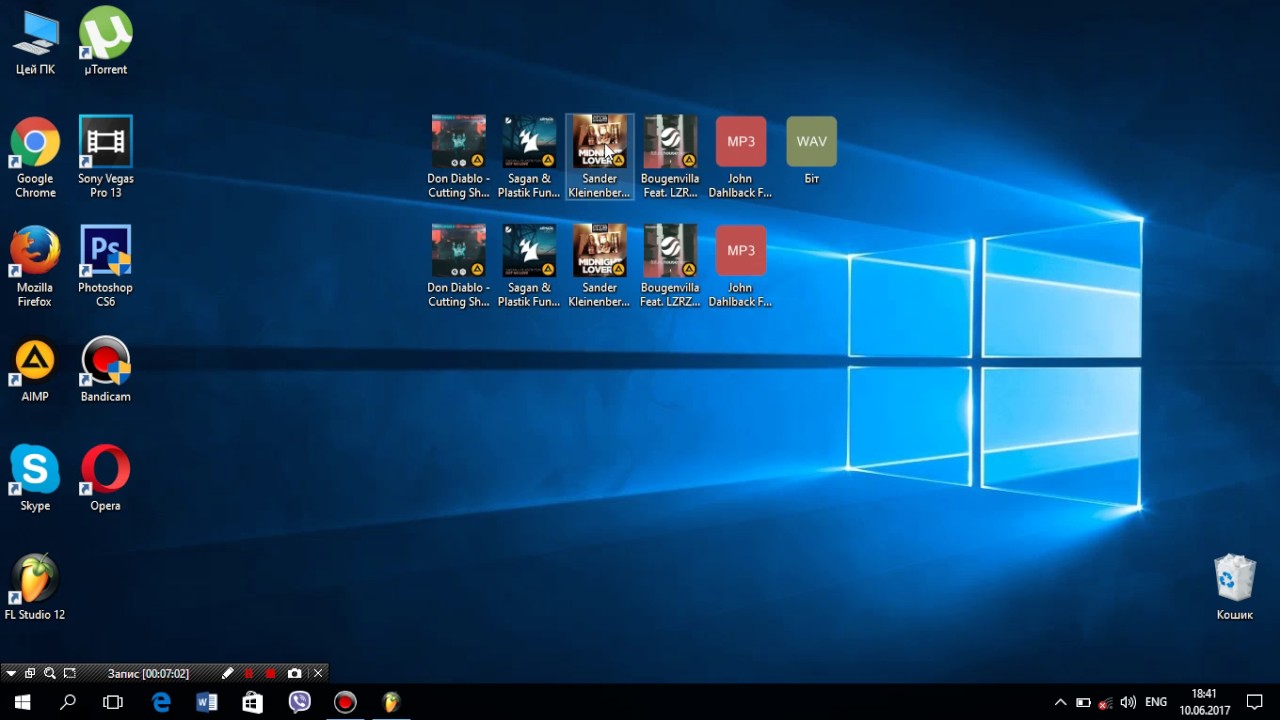1280x720 pixels.
Task: Open Word from the taskbar
Action: (x=207, y=702)
